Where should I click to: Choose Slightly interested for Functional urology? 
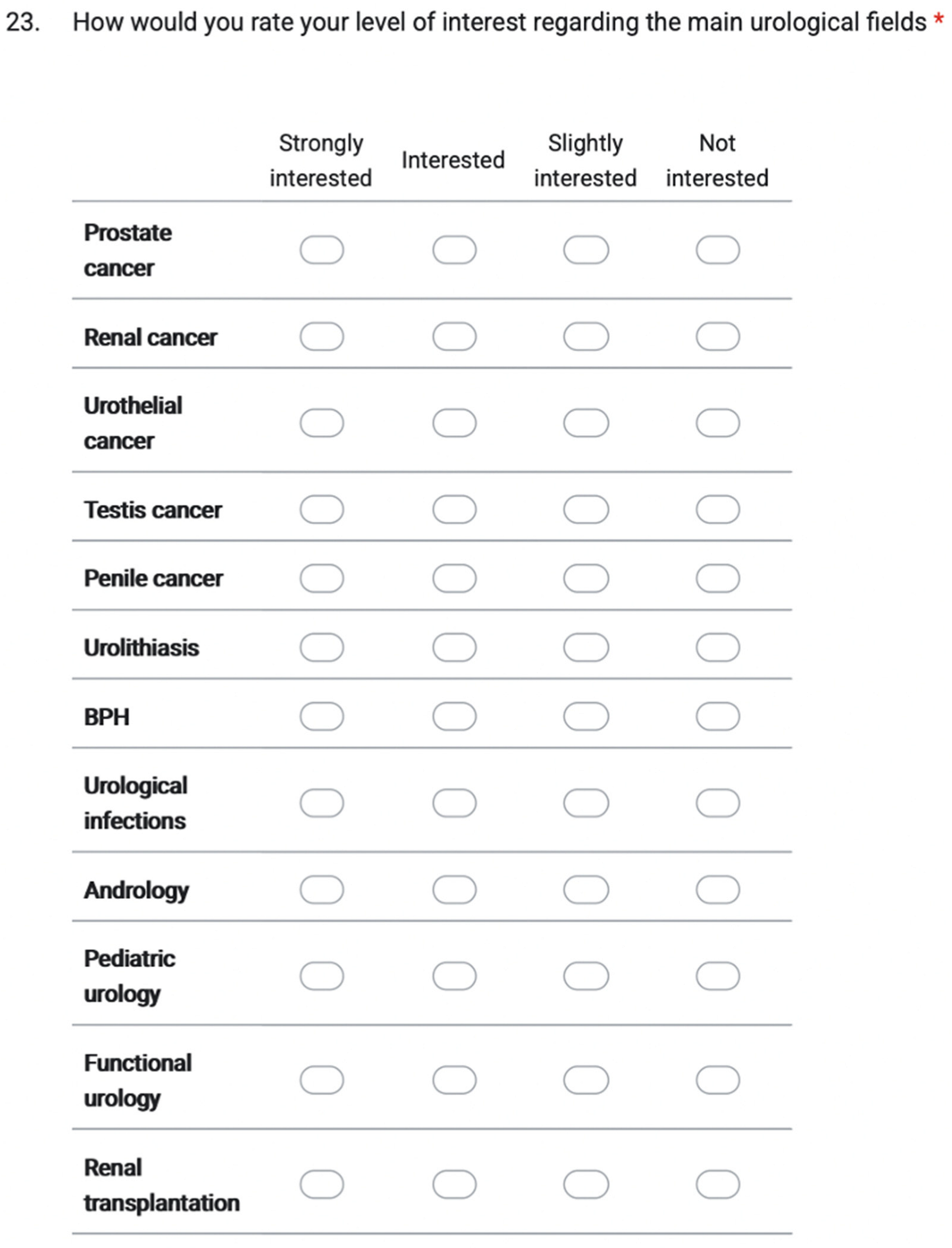coord(586,1080)
